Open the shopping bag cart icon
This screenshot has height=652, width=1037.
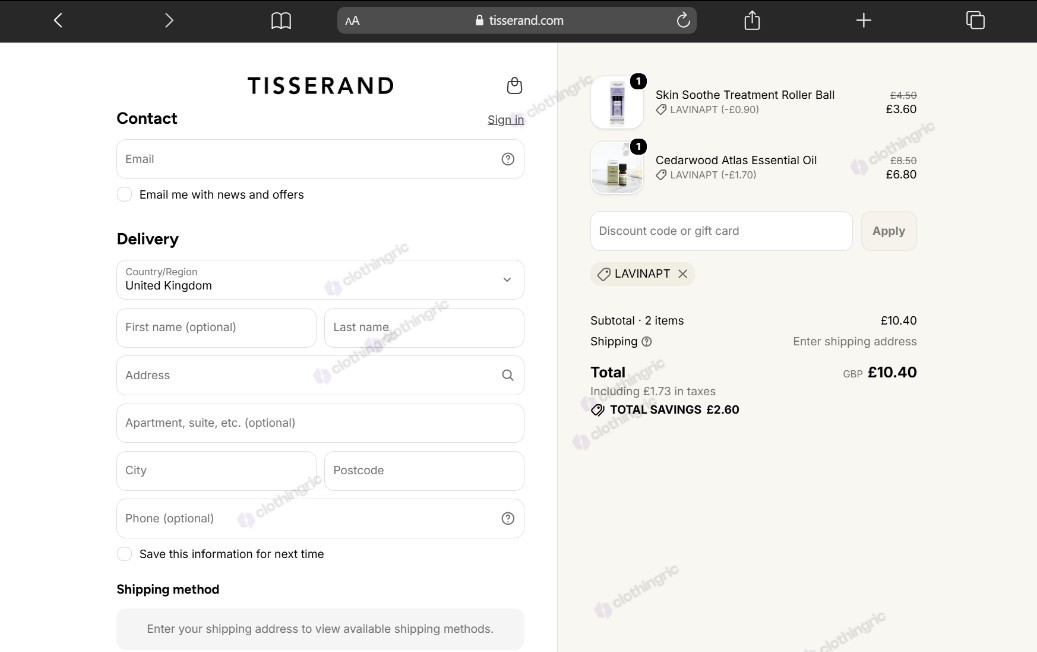pyautogui.click(x=514, y=85)
